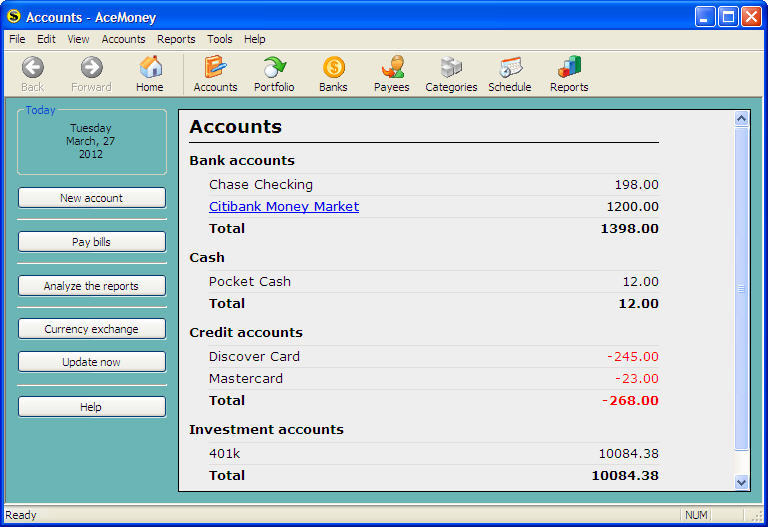This screenshot has height=527, width=768.
Task: Open the Edit menu
Action: [x=47, y=39]
